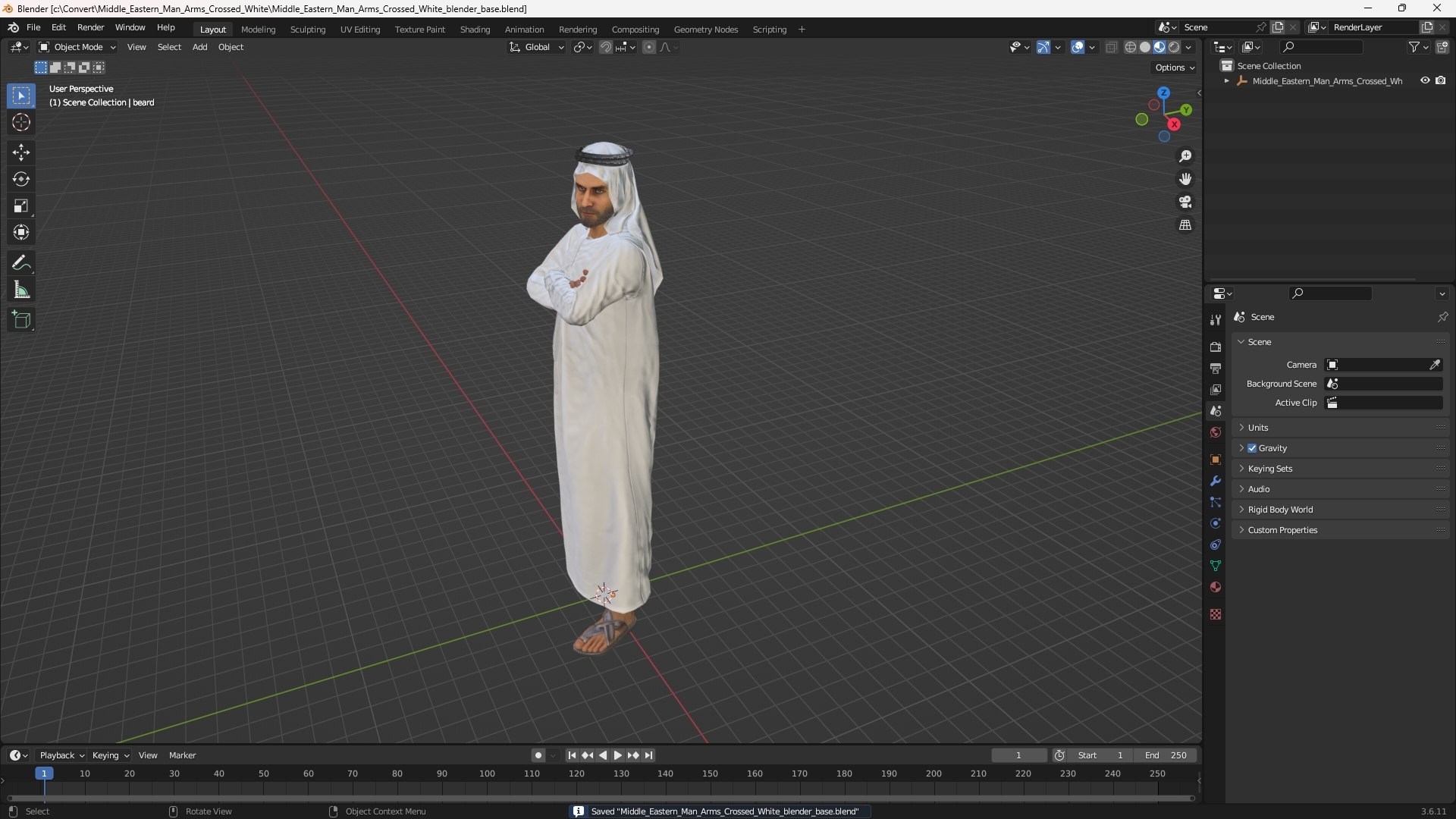Open the Material properties tab
This screenshot has width=1456, height=819.
point(1216,587)
